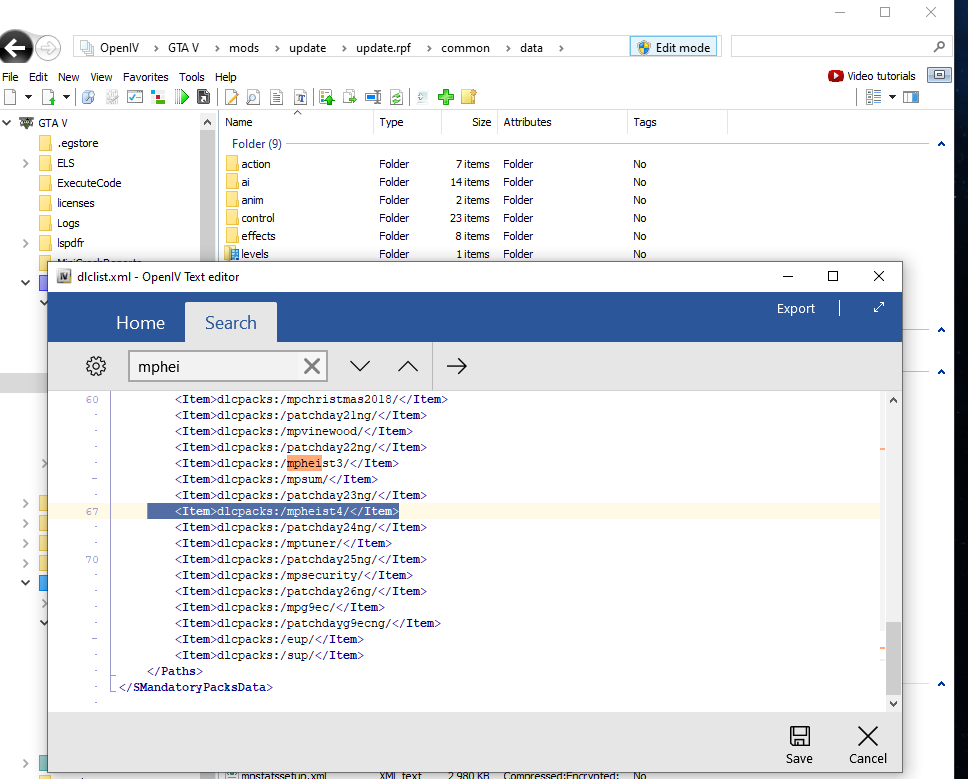Viewport: 968px width, 779px height.
Task: Click the green plus add icon
Action: coord(446,97)
